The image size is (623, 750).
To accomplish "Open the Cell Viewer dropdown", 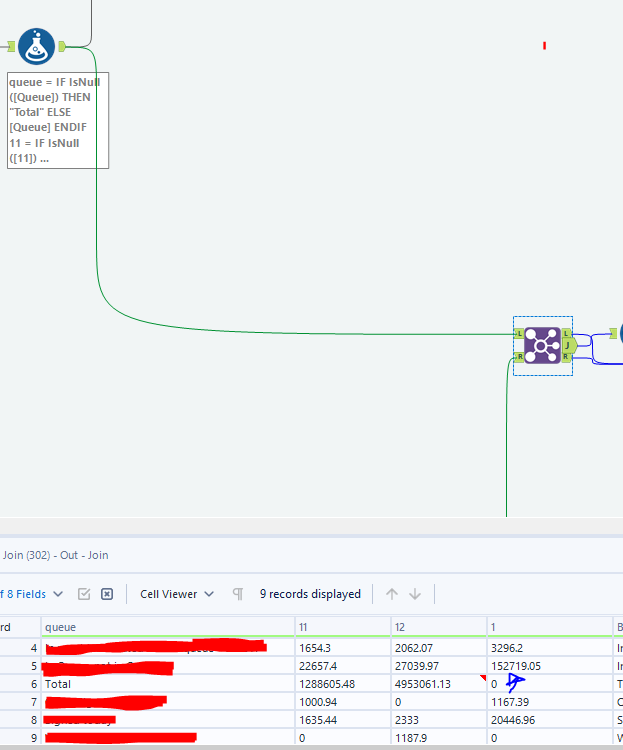I will click(177, 594).
